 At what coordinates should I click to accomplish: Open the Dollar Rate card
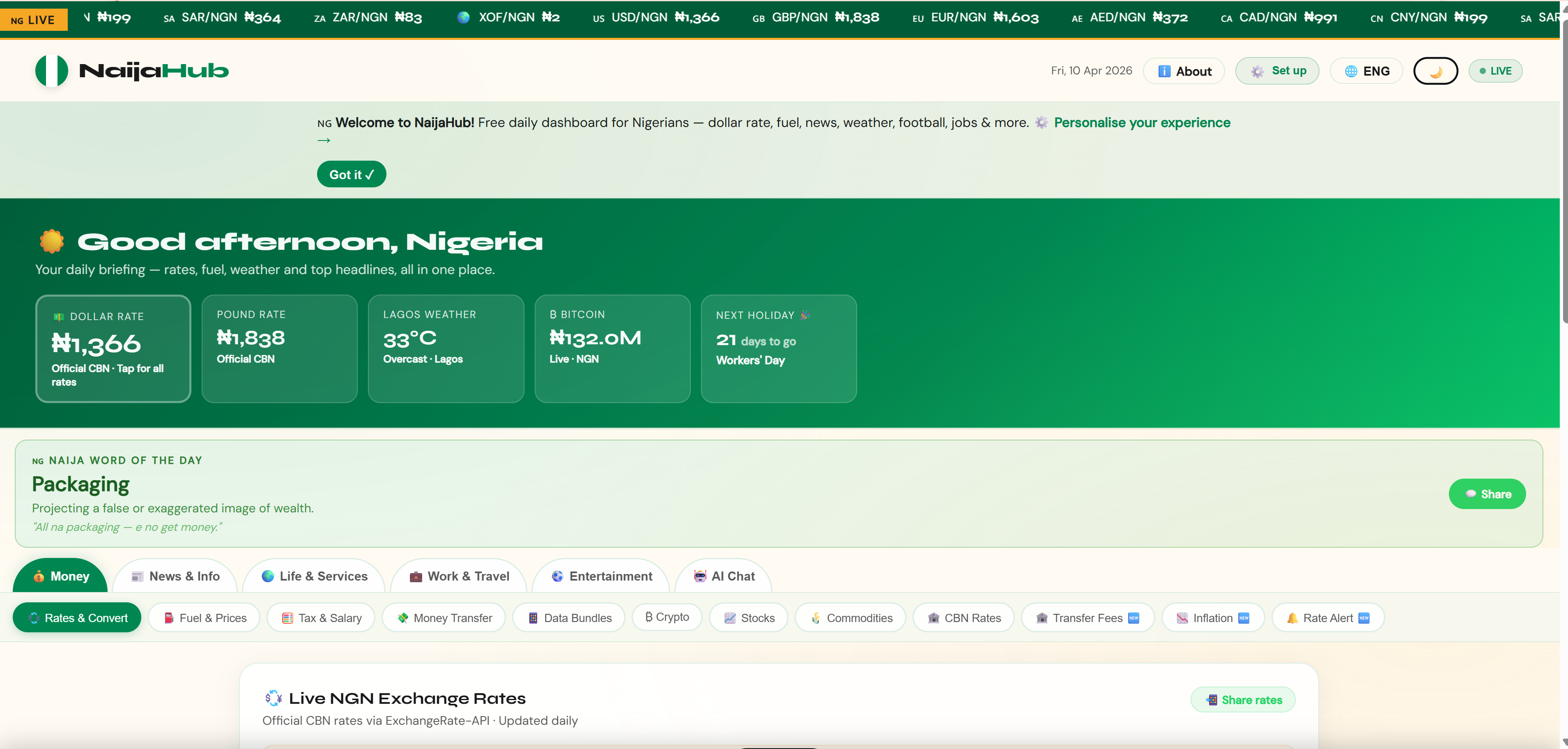point(113,349)
